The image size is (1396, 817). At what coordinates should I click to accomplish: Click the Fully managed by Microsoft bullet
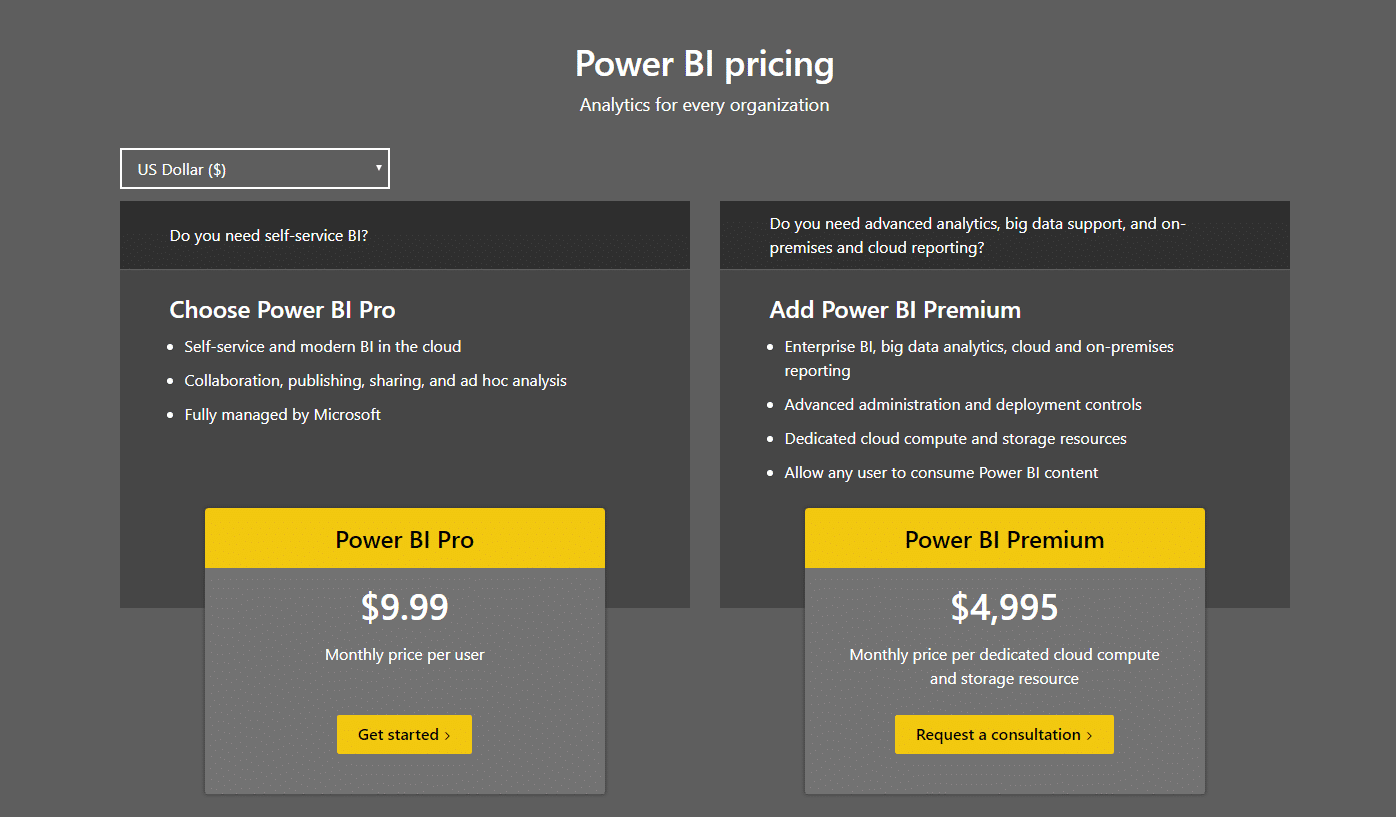[x=283, y=414]
